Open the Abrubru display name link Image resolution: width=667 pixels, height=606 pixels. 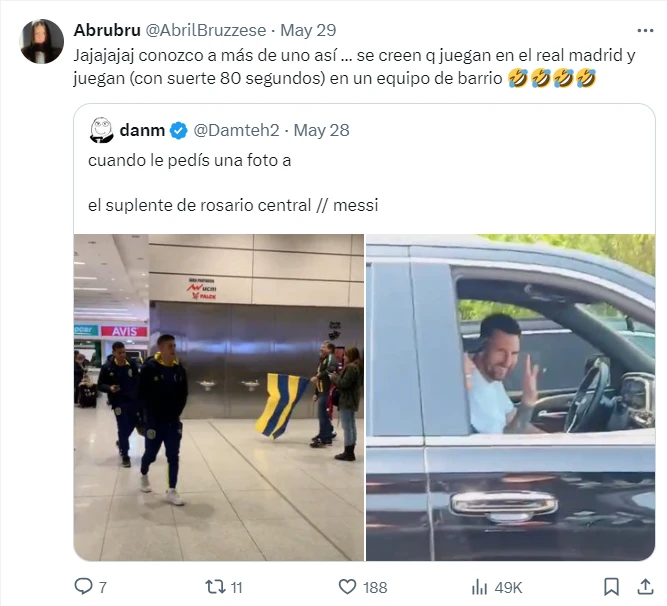pyautogui.click(x=107, y=30)
